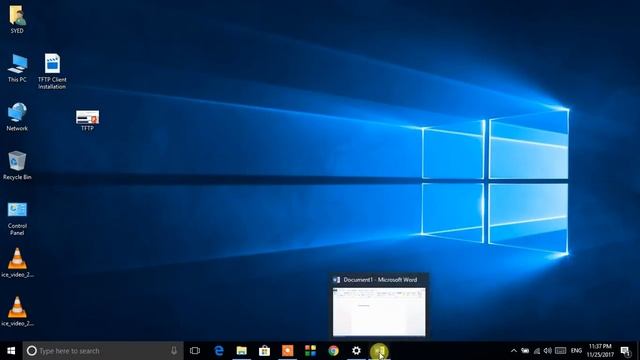
Task: Open the network status tray icon
Action: [x=537, y=351]
